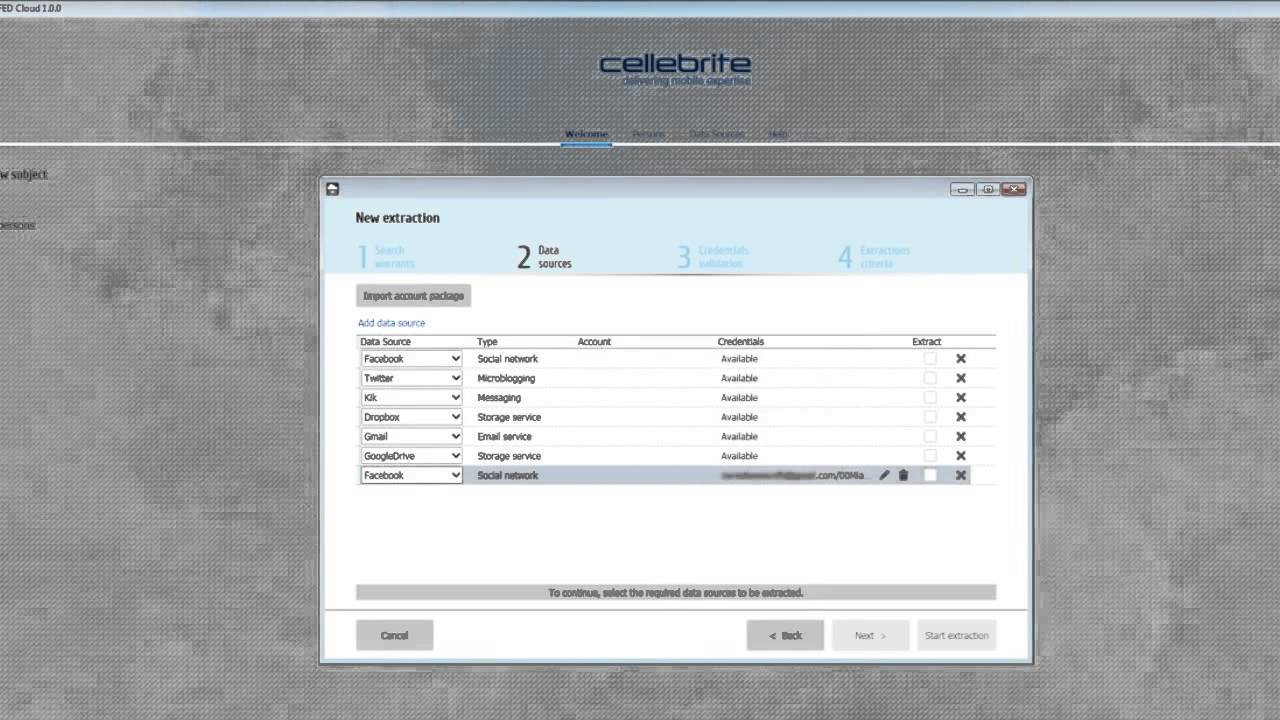Screen dimensions: 1280x720
Task: Close the New extraction dialog
Action: tap(1014, 189)
